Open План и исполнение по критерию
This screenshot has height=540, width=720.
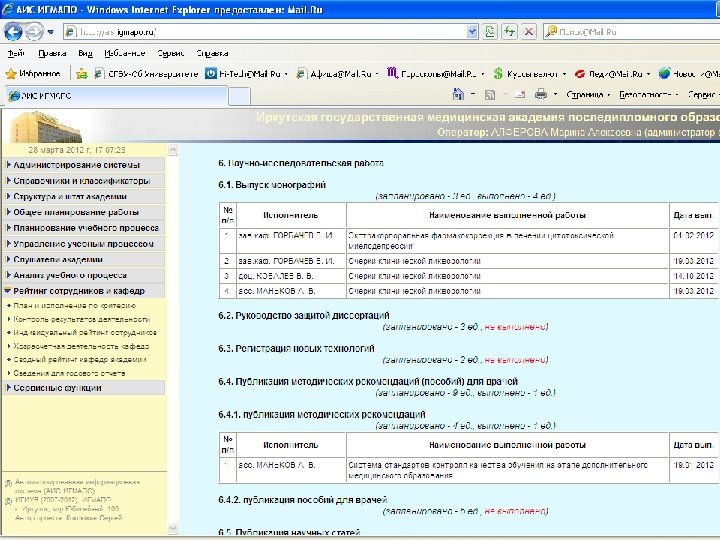(x=74, y=305)
